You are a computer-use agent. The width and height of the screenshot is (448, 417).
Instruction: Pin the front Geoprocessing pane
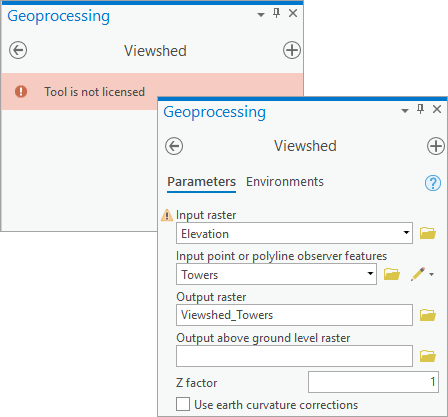421,109
